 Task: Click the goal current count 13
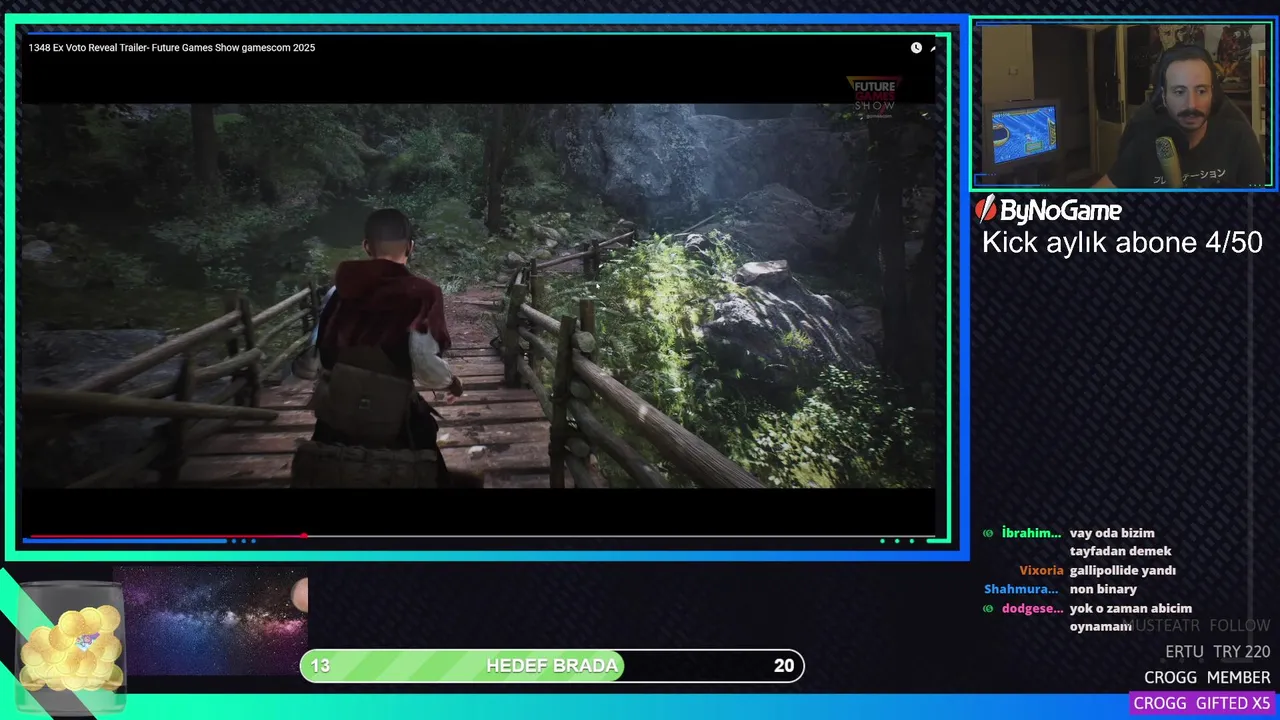tap(320, 666)
